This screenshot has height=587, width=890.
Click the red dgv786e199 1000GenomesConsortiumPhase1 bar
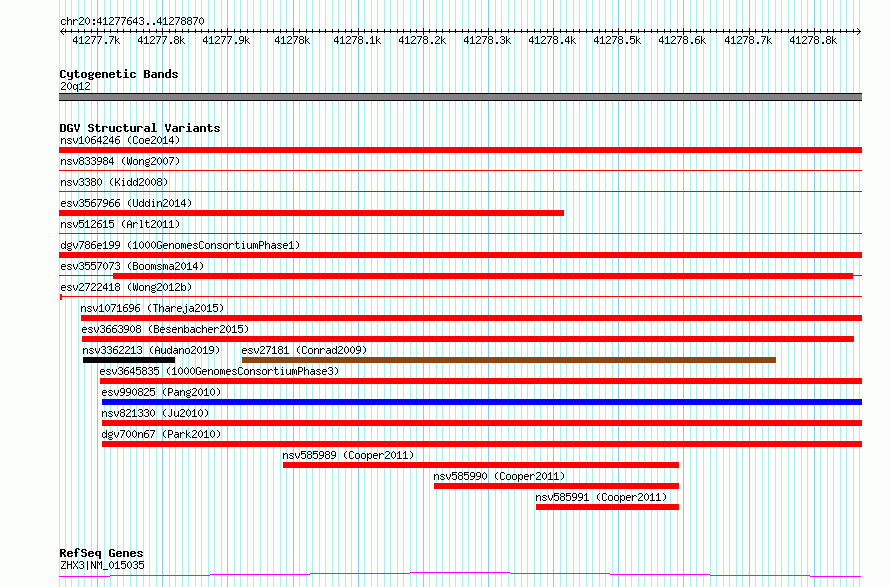pos(460,255)
